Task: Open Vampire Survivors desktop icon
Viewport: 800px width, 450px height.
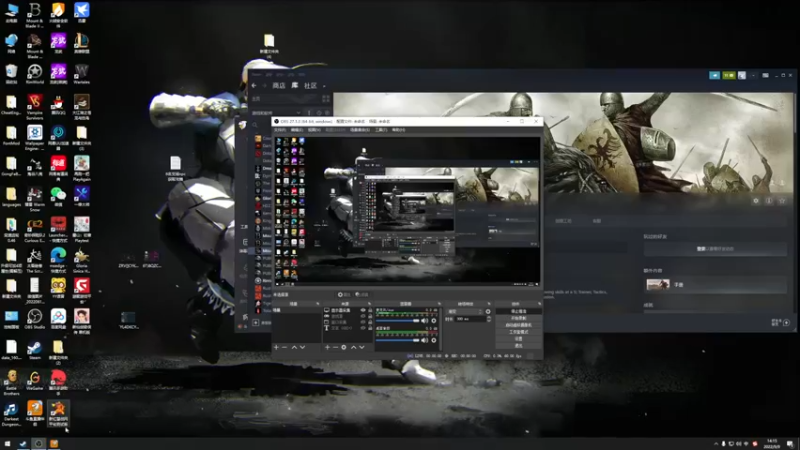Action: coord(35,106)
